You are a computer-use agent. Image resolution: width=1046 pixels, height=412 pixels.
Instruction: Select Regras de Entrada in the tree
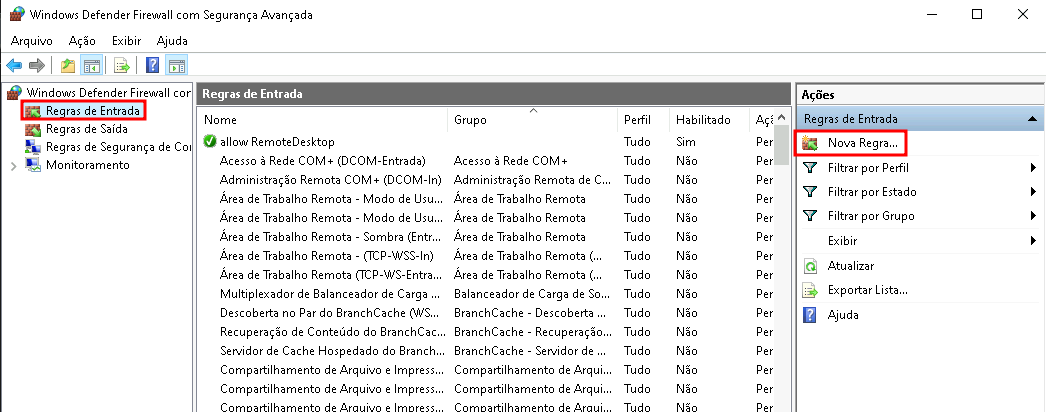click(93, 111)
